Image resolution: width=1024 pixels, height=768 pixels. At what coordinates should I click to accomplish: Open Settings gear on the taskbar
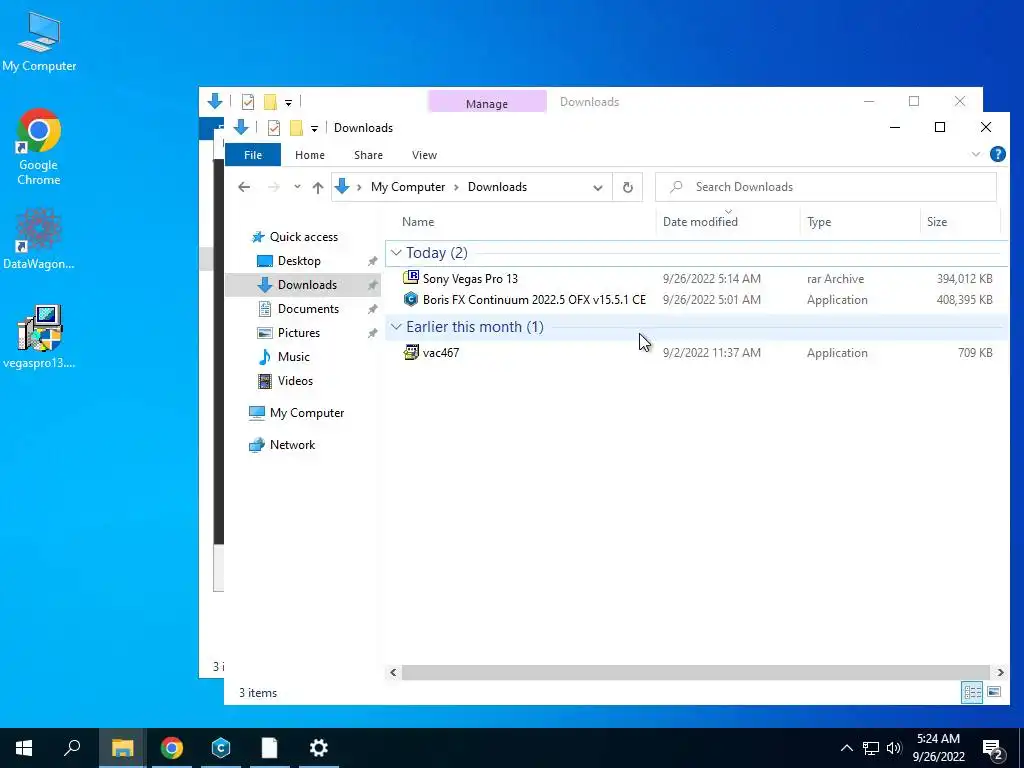pyautogui.click(x=319, y=748)
